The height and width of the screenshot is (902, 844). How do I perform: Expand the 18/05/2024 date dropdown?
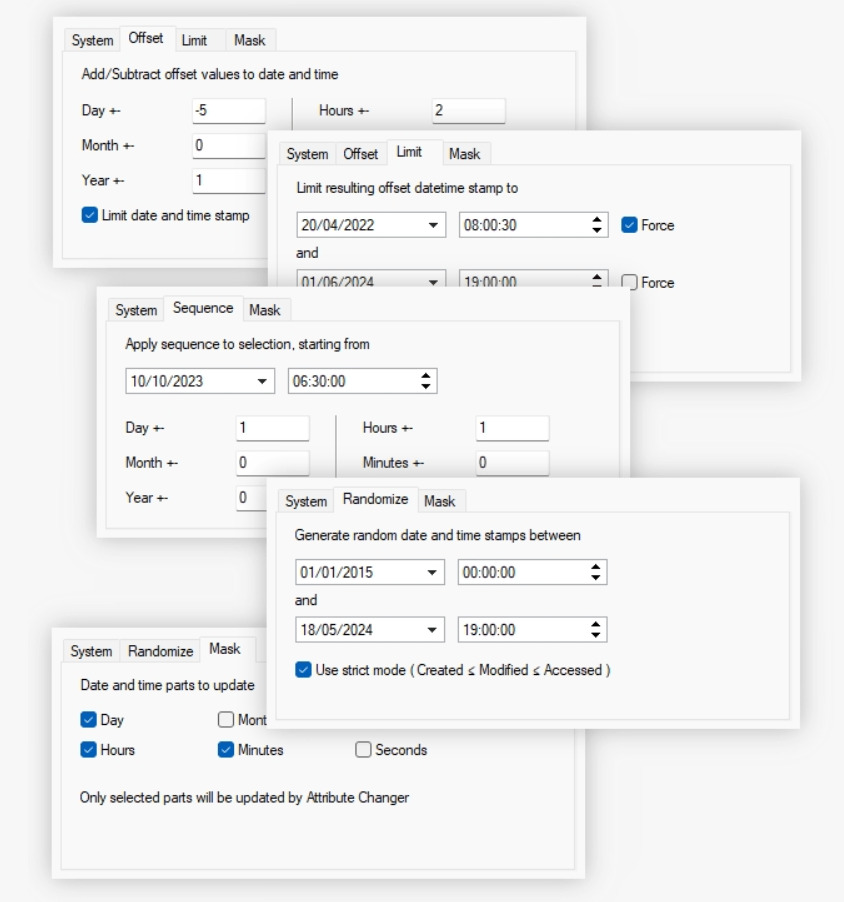pos(433,630)
